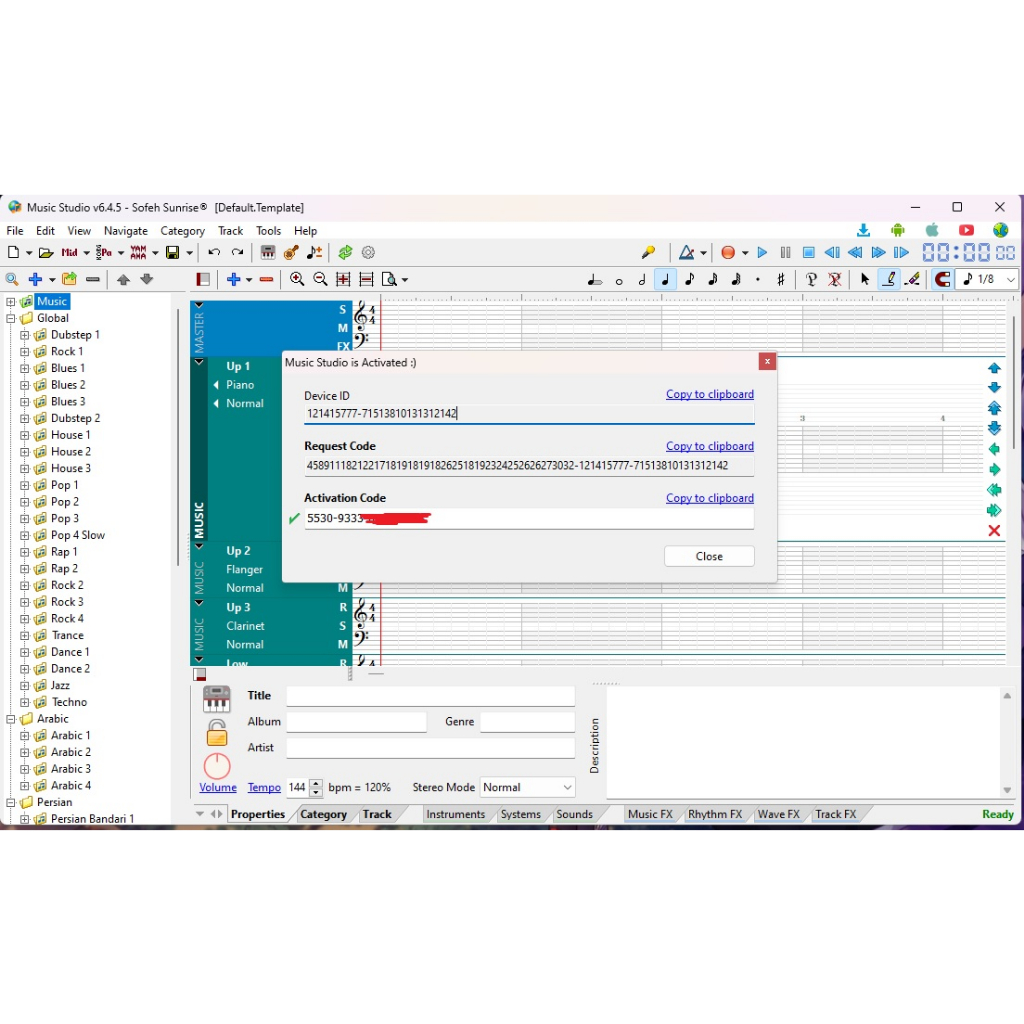Click the Volume link
Viewport: 1024px width, 1024px height.
tap(218, 788)
